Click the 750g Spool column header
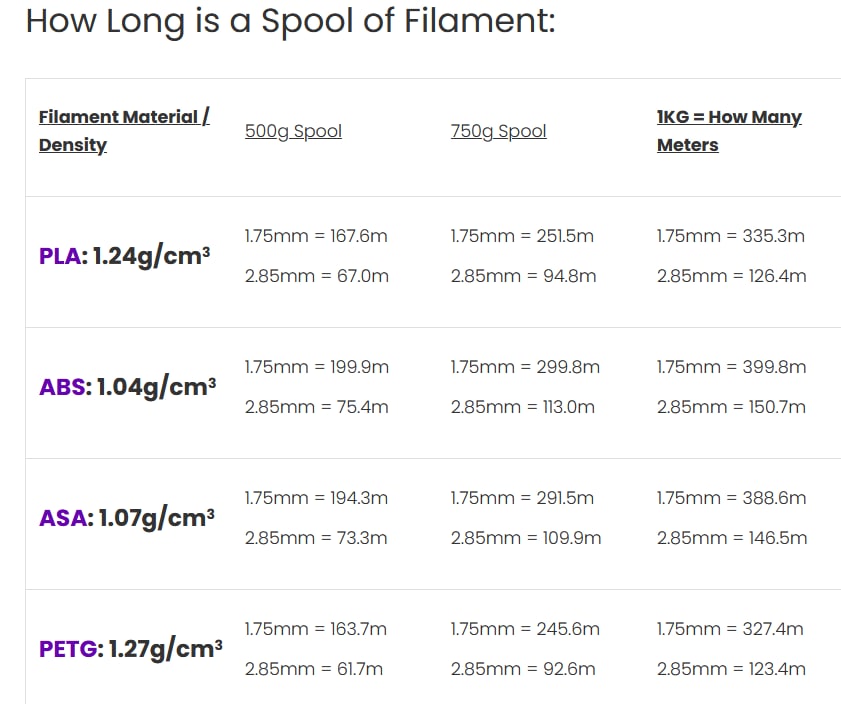The width and height of the screenshot is (841, 704). click(499, 131)
